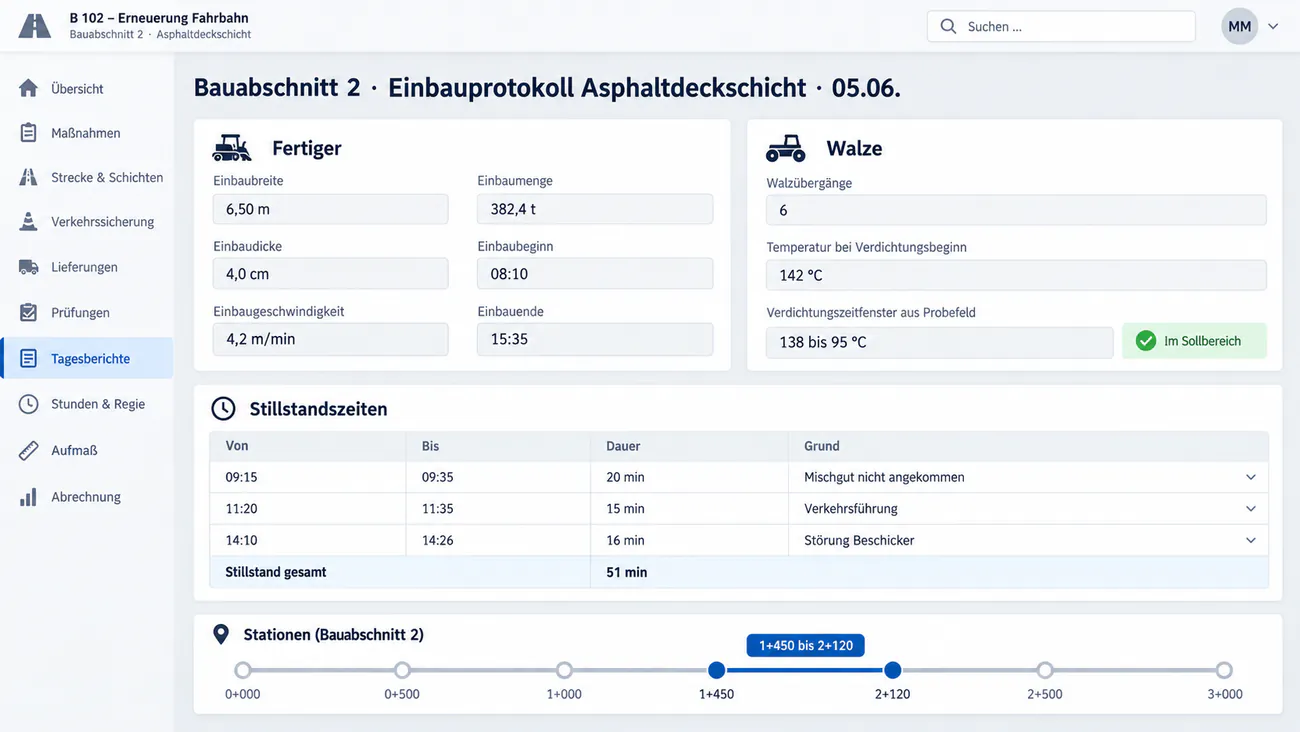Click the Verkehrssicherung traffic cone icon
1300x732 pixels.
(x=28, y=222)
